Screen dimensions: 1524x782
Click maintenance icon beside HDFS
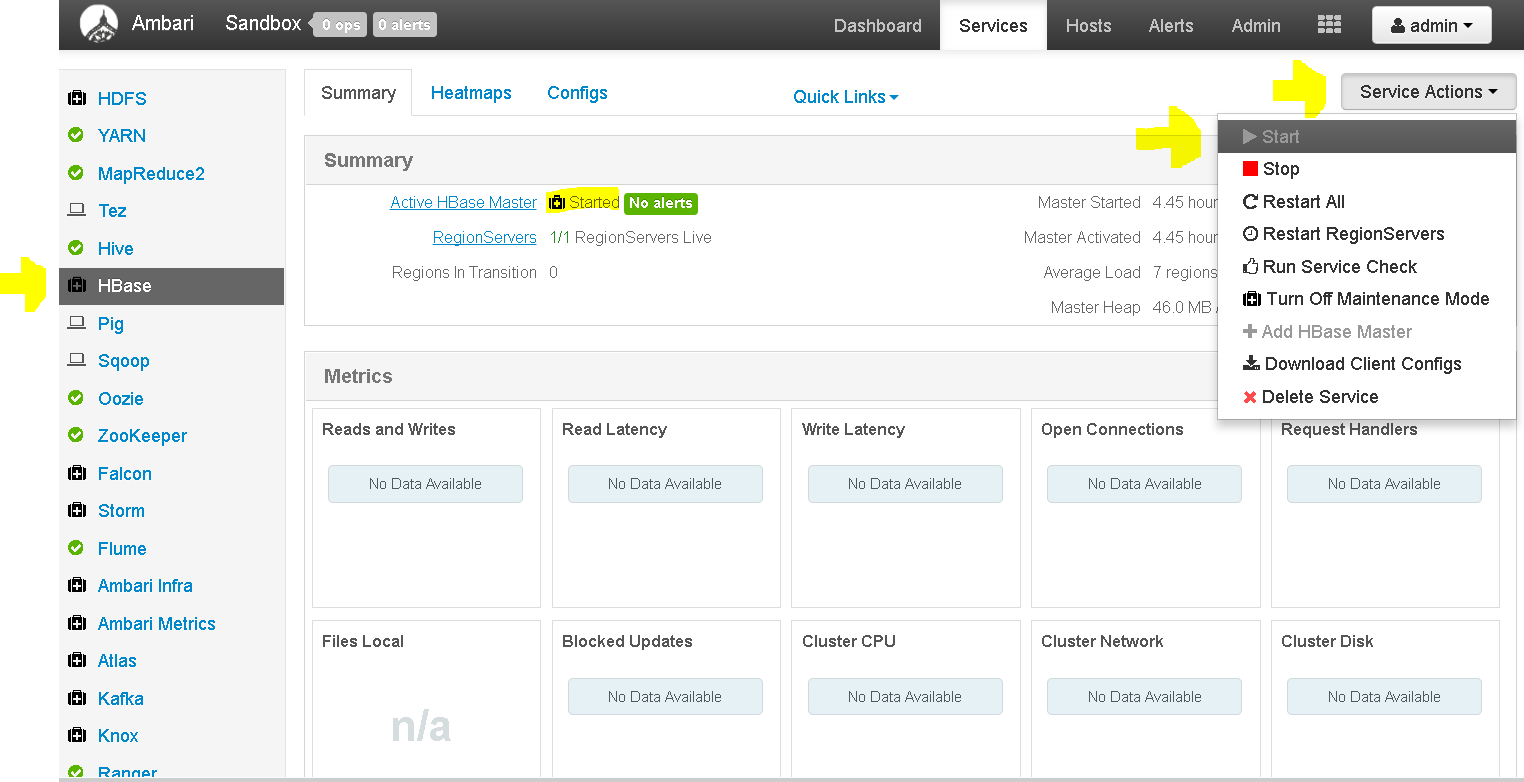click(76, 98)
